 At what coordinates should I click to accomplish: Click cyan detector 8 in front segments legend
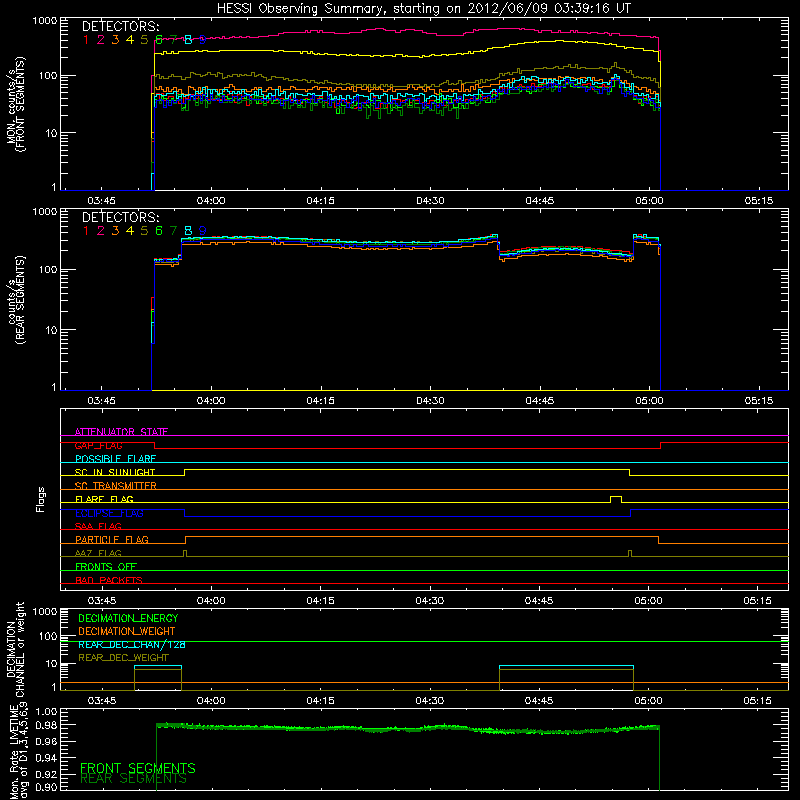tap(188, 40)
